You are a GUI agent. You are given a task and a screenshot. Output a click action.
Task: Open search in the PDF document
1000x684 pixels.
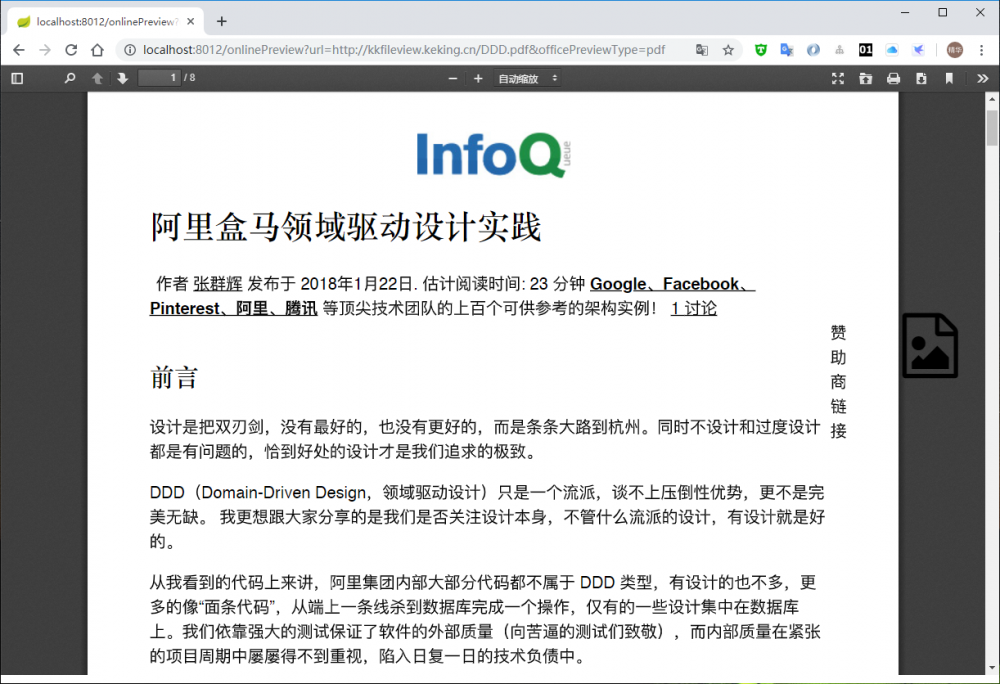tap(70, 78)
